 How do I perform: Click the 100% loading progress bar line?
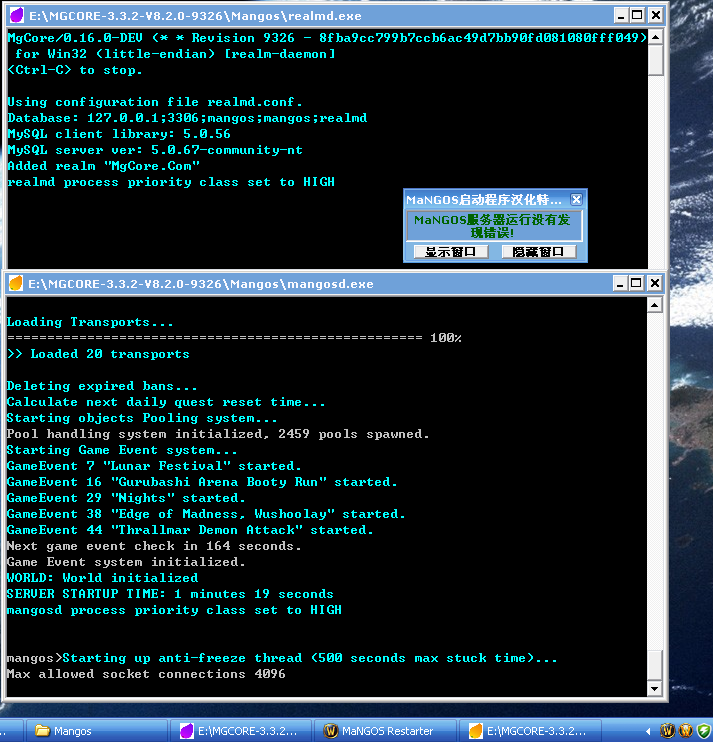click(x=234, y=338)
